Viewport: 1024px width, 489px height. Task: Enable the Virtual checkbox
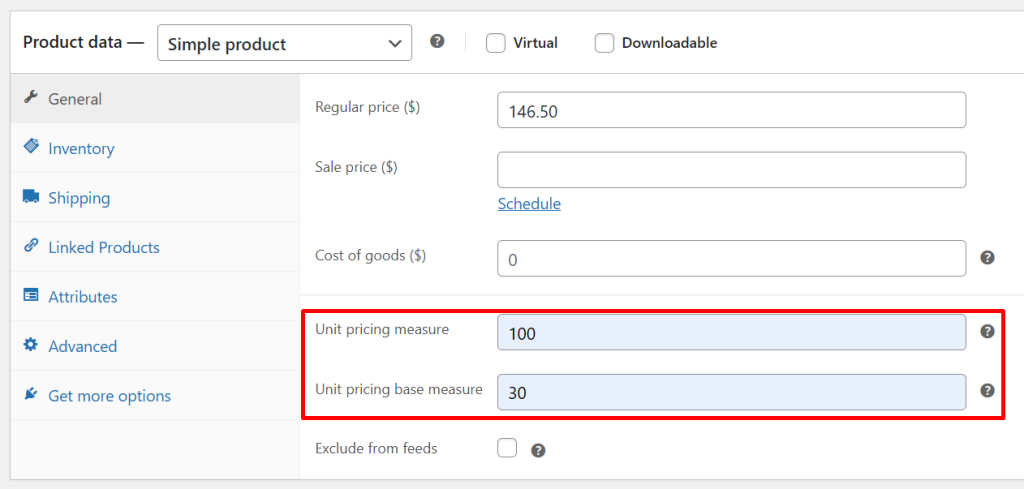(x=496, y=43)
